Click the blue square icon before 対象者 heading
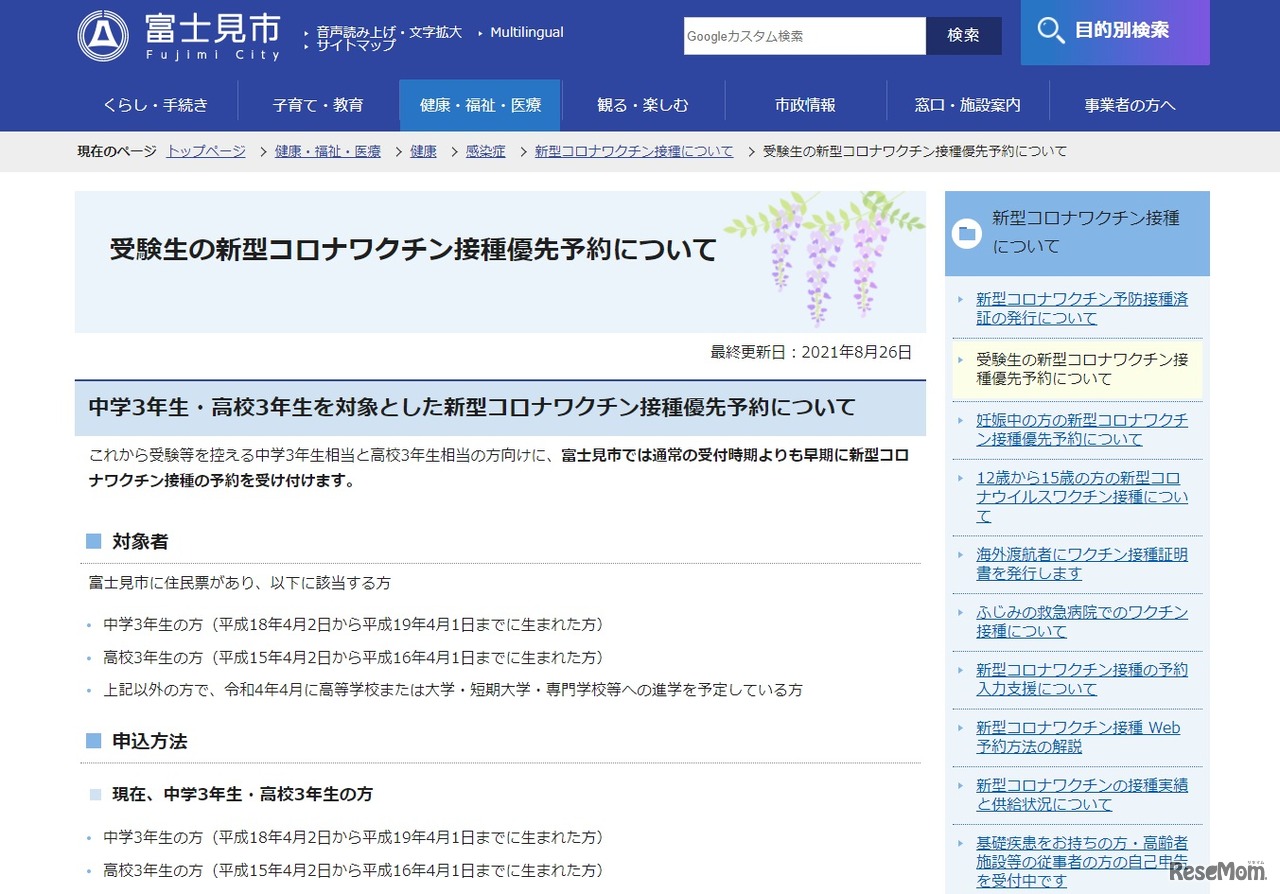The height and width of the screenshot is (894, 1280). [x=94, y=541]
